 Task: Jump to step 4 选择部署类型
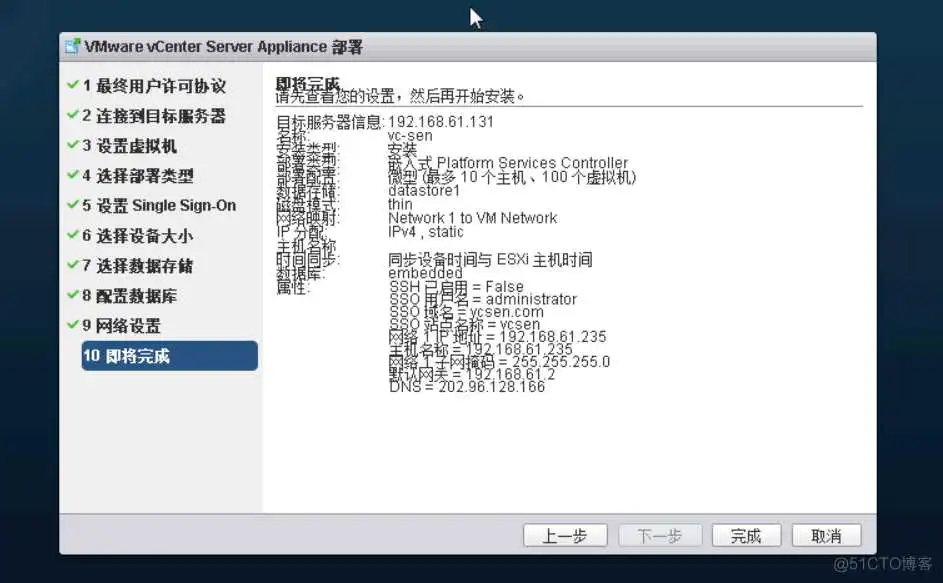coord(138,176)
